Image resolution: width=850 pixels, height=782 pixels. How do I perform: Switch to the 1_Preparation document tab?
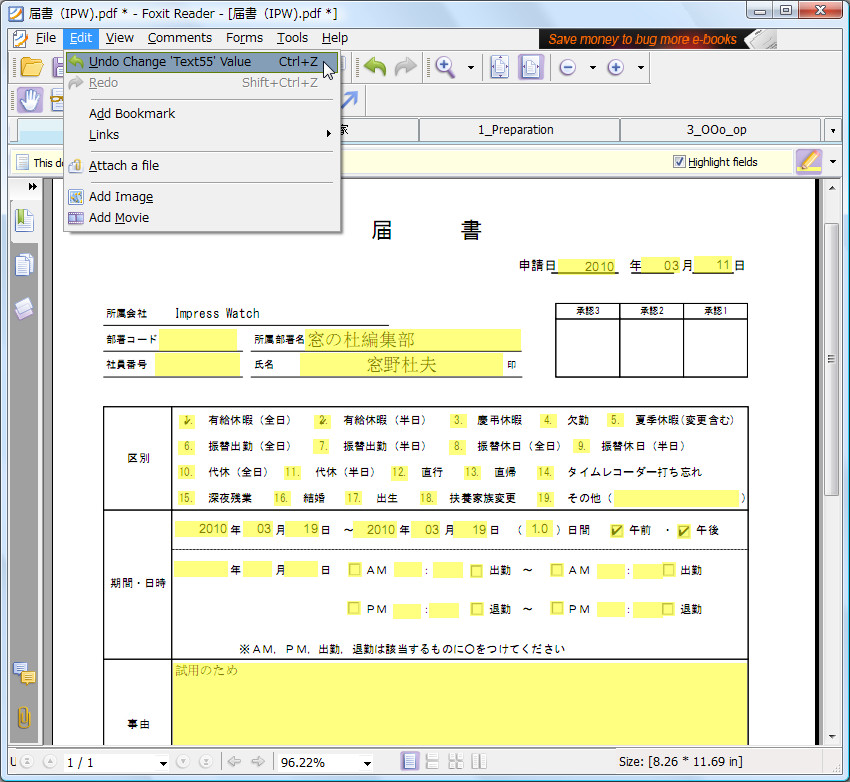(518, 130)
